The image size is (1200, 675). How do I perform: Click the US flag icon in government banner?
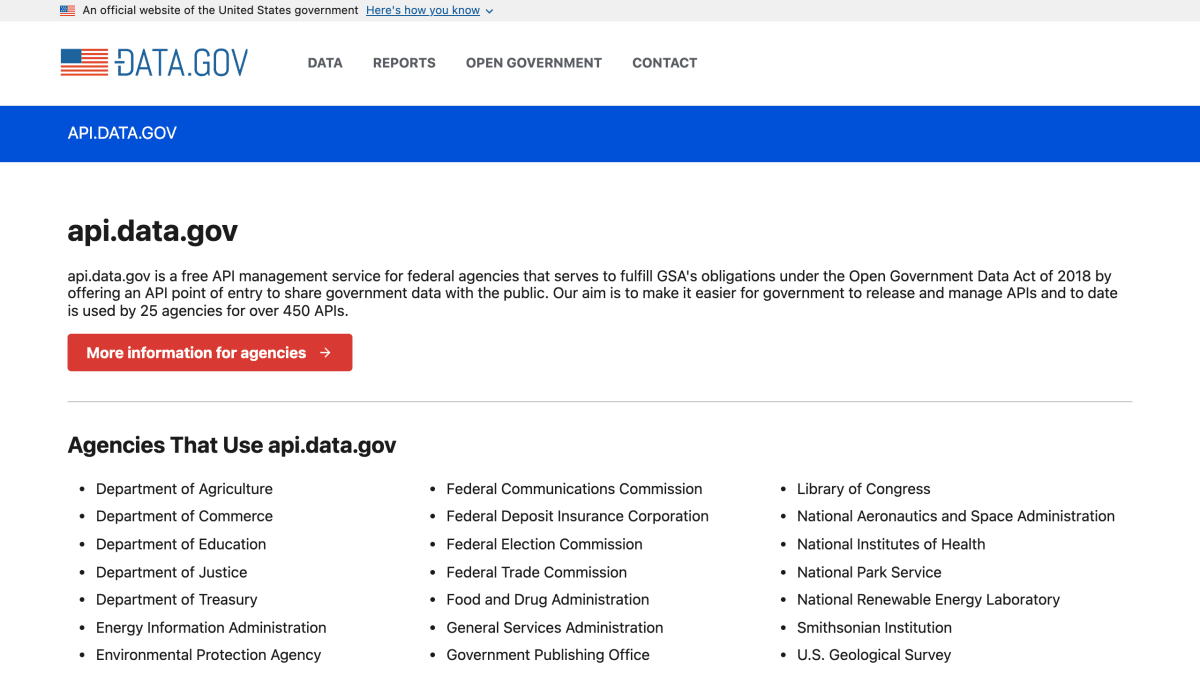[x=67, y=10]
